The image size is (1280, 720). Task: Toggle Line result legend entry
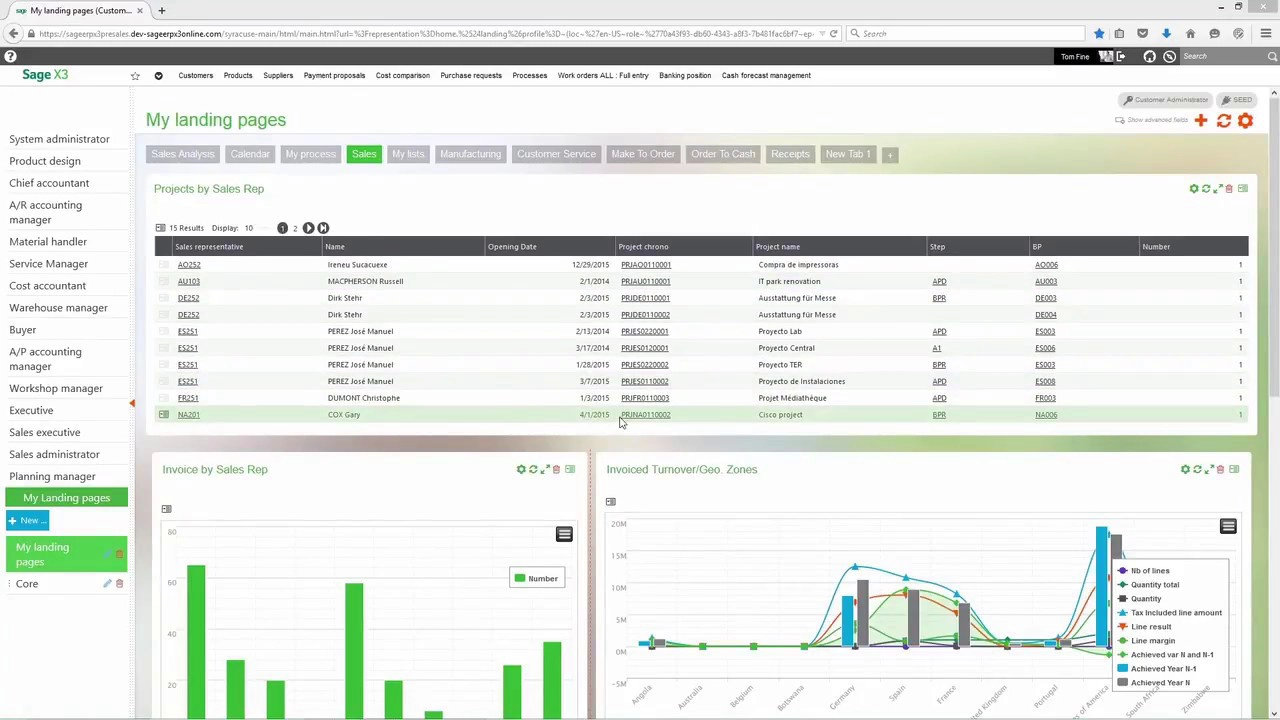pyautogui.click(x=1144, y=626)
